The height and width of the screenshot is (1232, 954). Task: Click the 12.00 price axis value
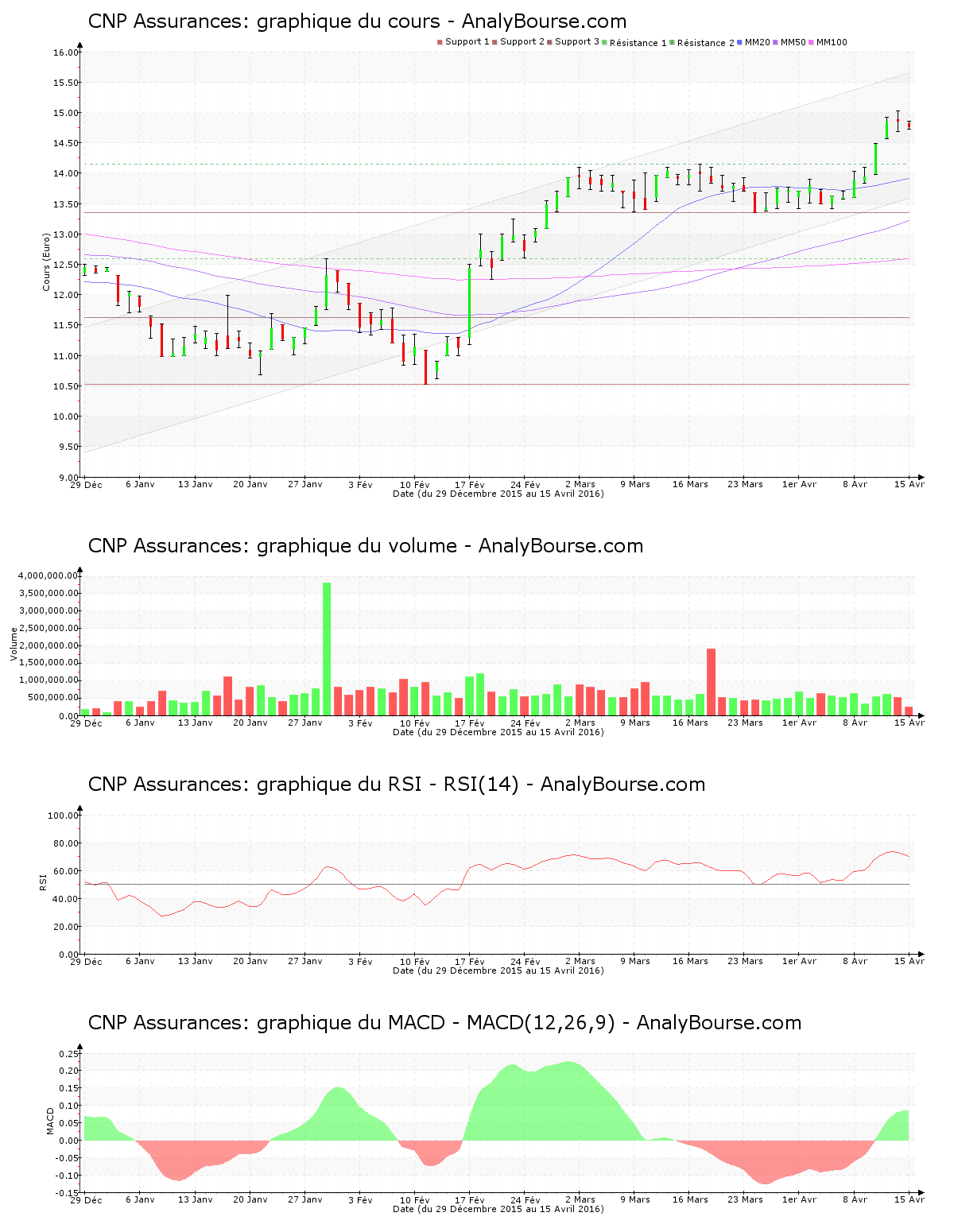[x=66, y=295]
